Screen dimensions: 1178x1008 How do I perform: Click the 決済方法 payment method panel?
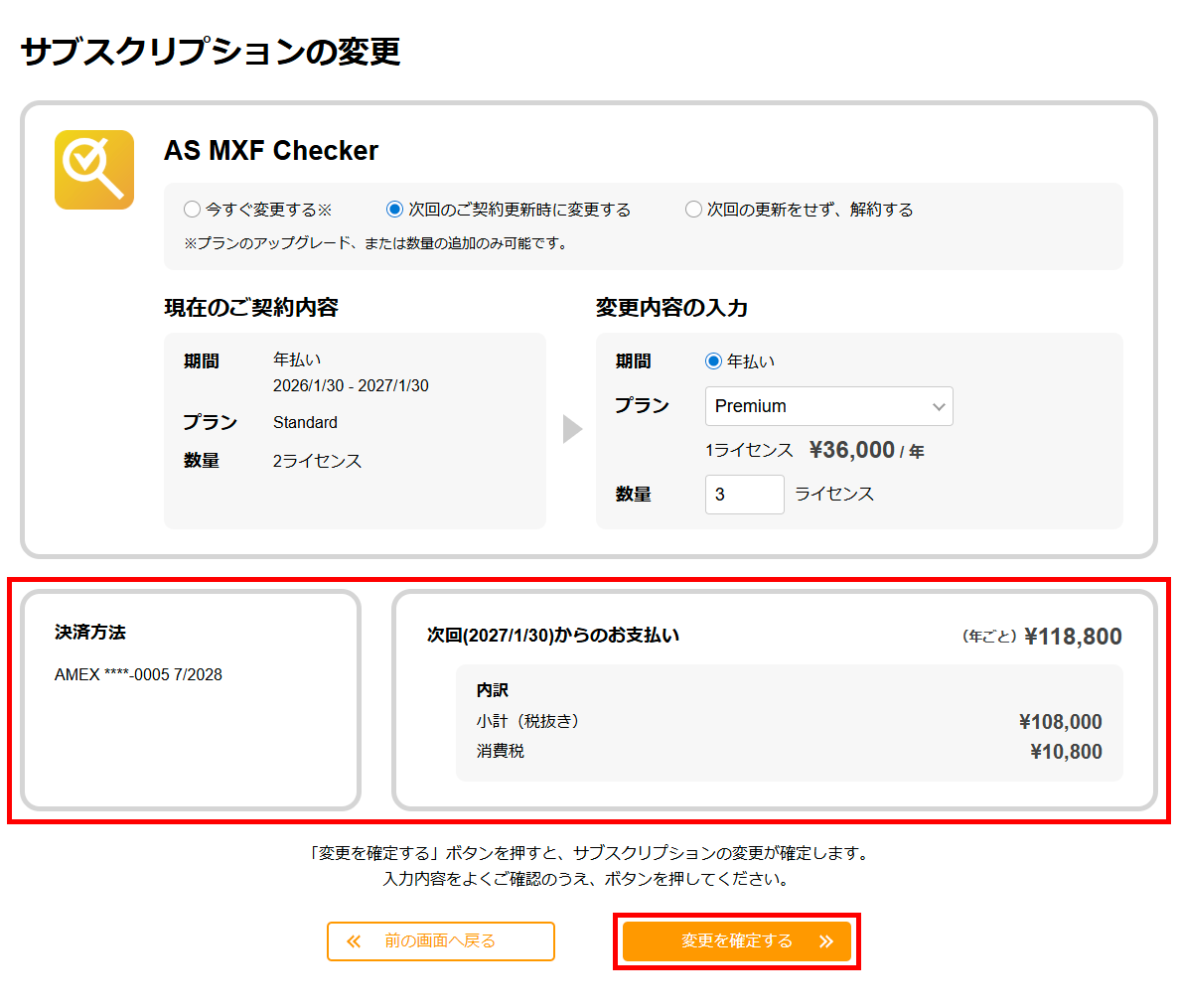(191, 698)
